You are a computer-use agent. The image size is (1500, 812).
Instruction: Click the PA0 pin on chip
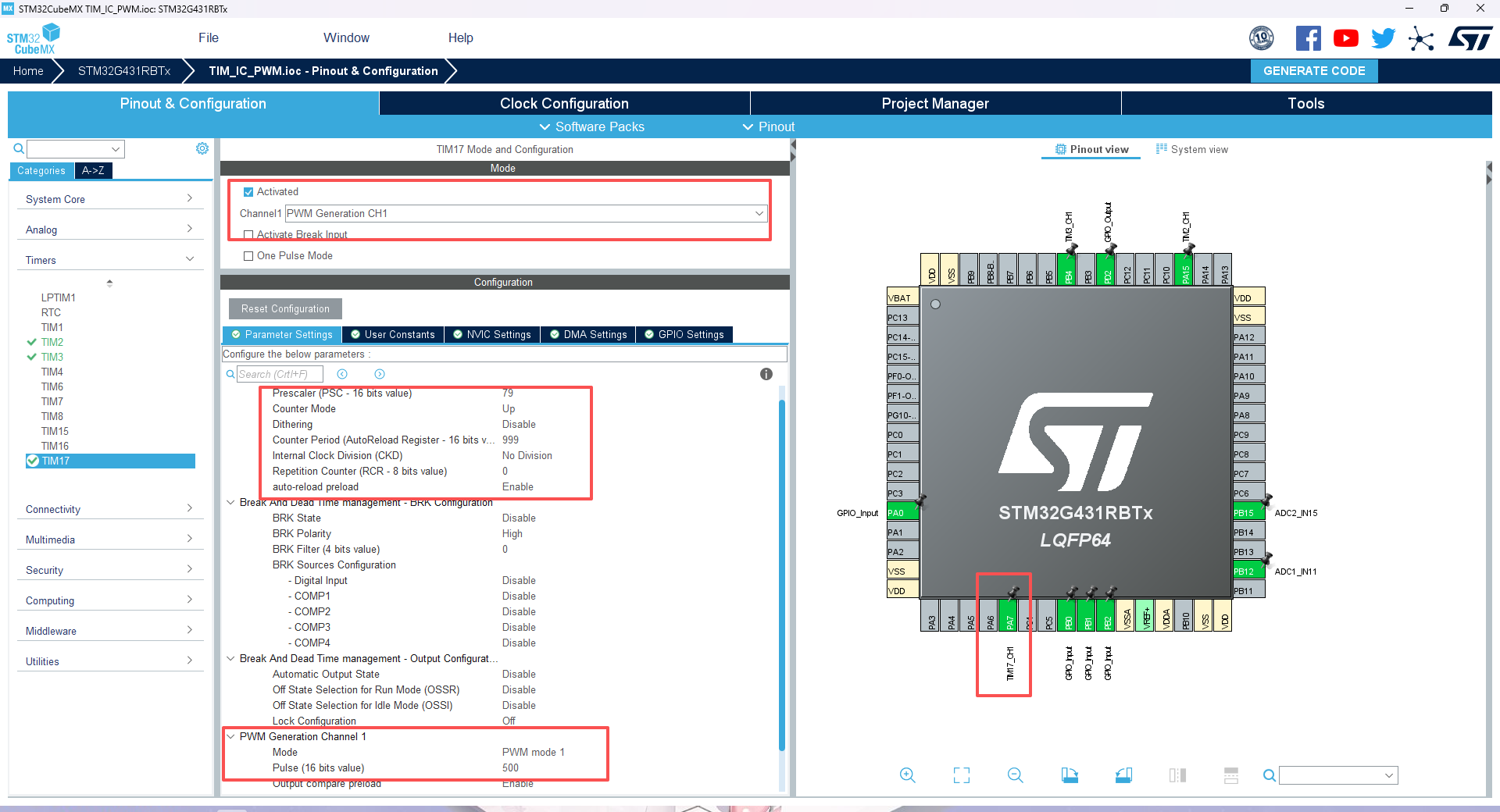pyautogui.click(x=902, y=513)
